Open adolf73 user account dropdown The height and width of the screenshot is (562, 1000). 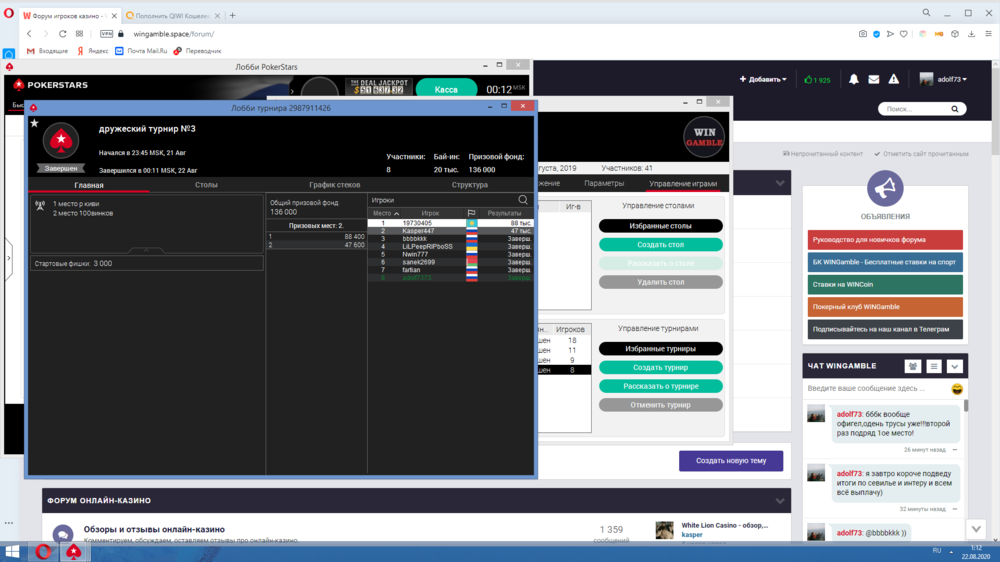click(x=943, y=79)
